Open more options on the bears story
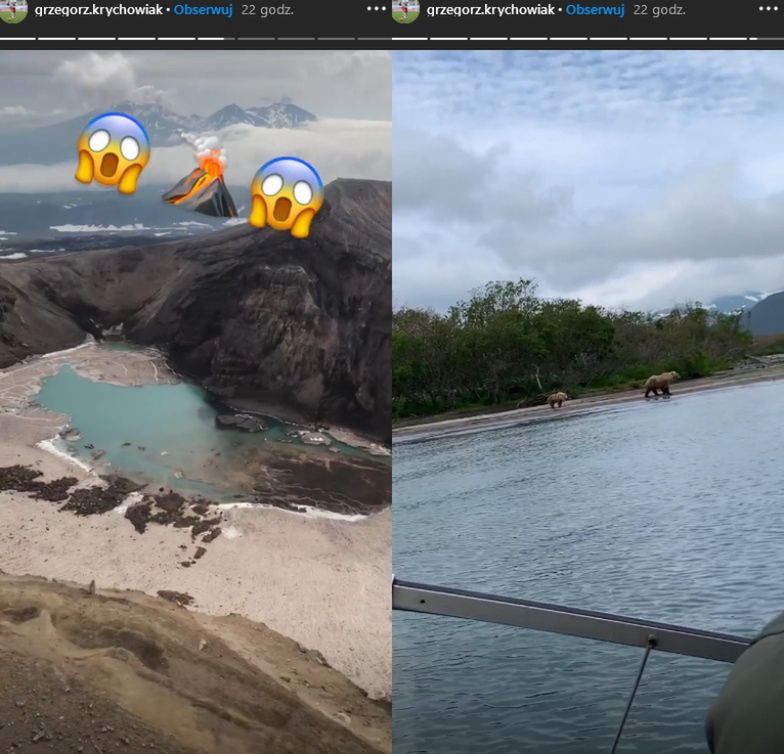The height and width of the screenshot is (754, 784). [x=768, y=9]
